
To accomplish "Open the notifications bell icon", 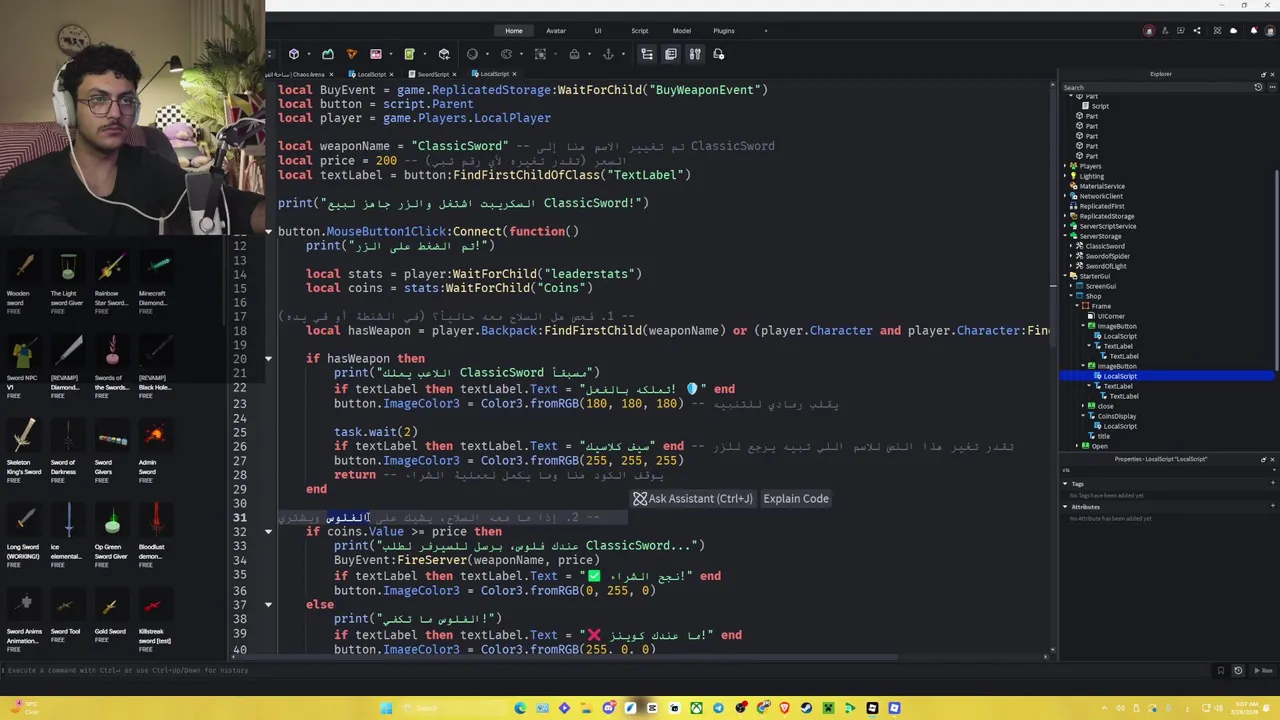I will [x=1254, y=31].
